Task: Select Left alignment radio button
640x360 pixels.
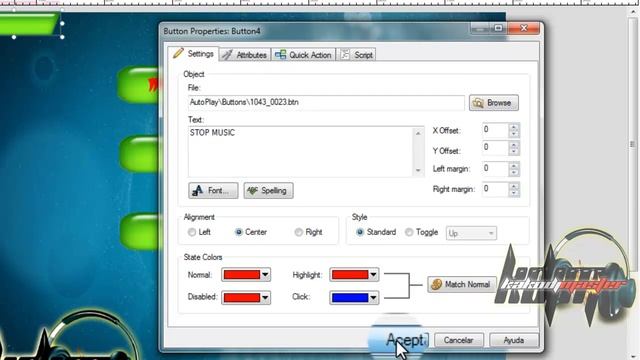Action: 192,232
